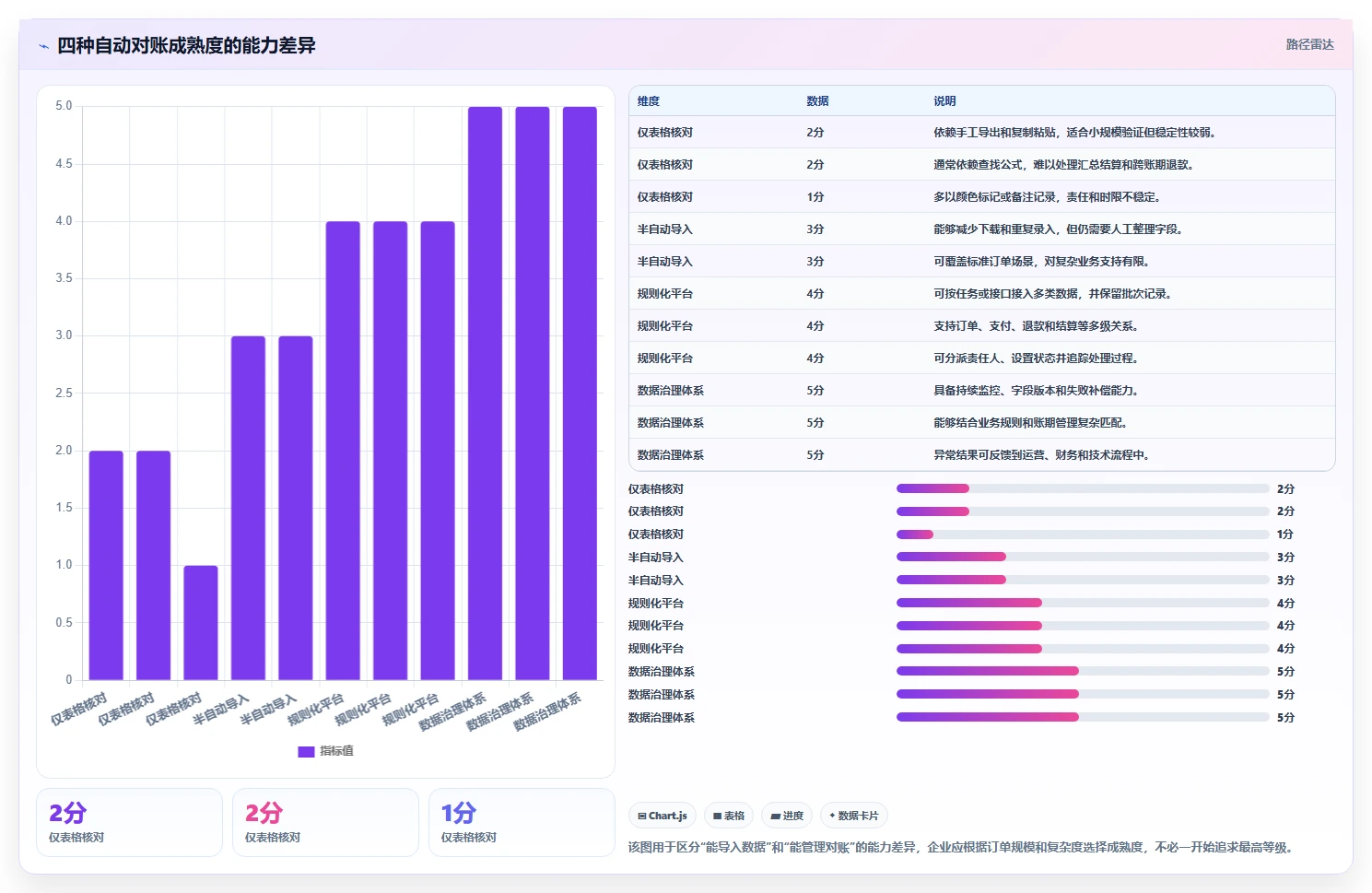Select row 异常结果可反馈到运营、财务和技术流程中。
The width and height of the screenshot is (1372, 893).
(x=982, y=455)
